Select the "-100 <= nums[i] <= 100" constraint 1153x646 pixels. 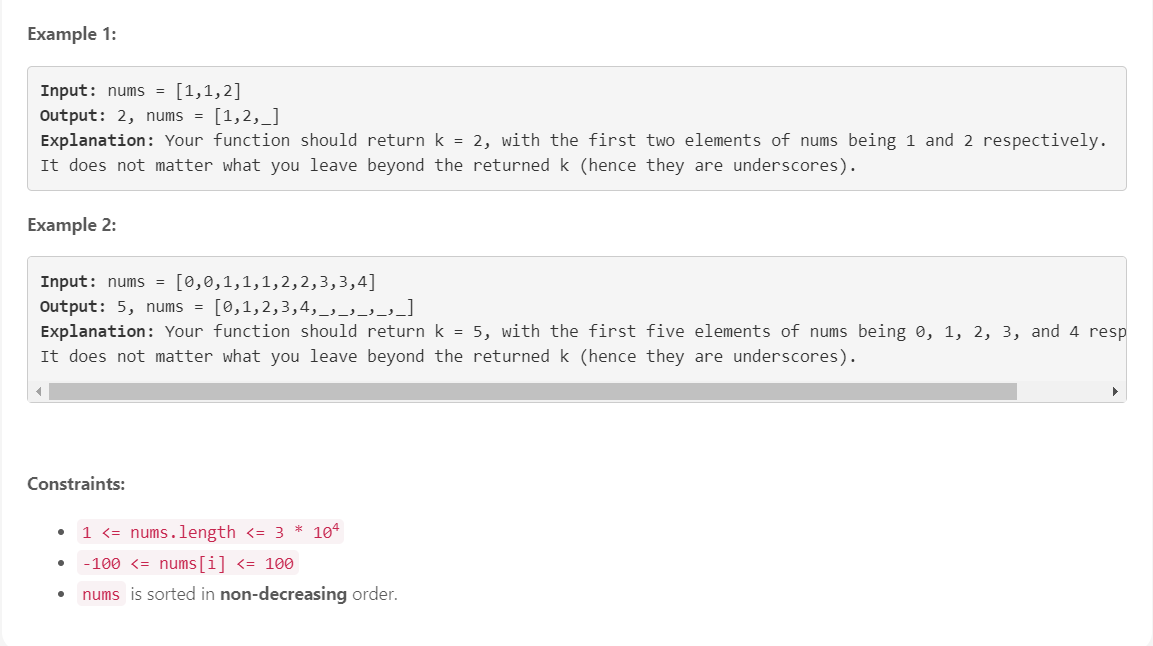pos(186,563)
